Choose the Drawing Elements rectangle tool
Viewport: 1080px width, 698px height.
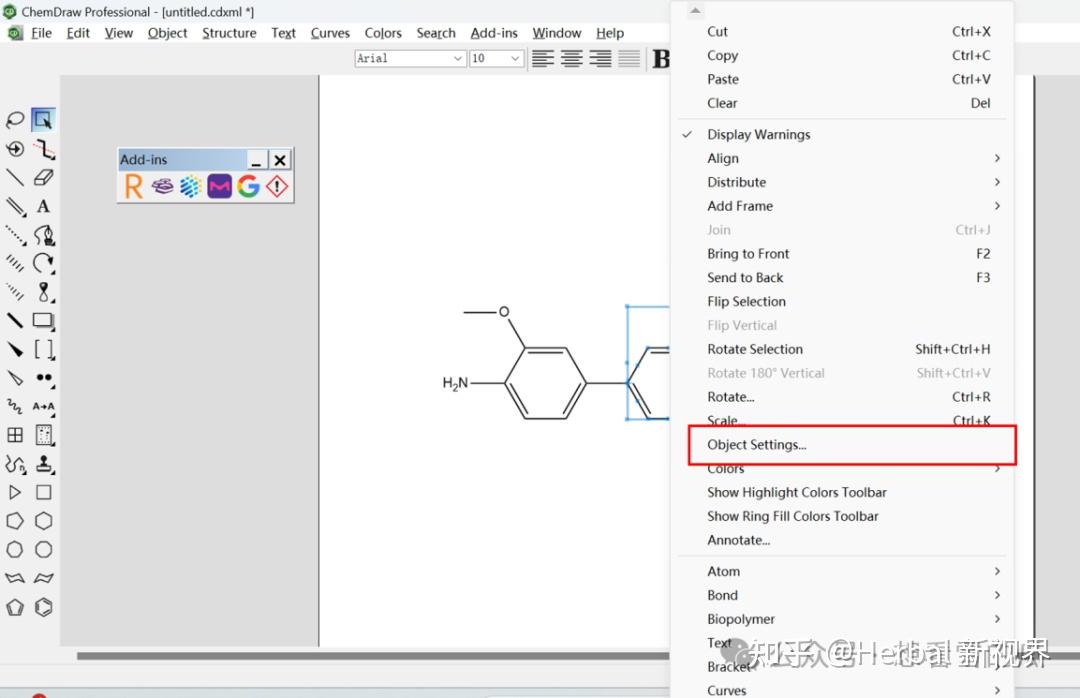[43, 320]
